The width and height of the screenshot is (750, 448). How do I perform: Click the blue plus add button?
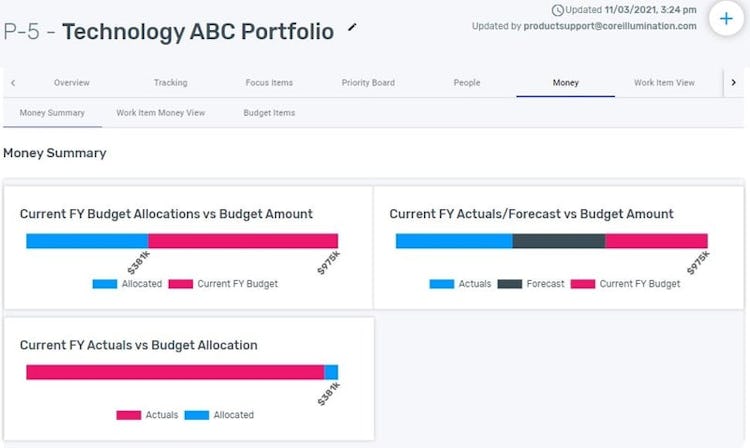pos(726,20)
